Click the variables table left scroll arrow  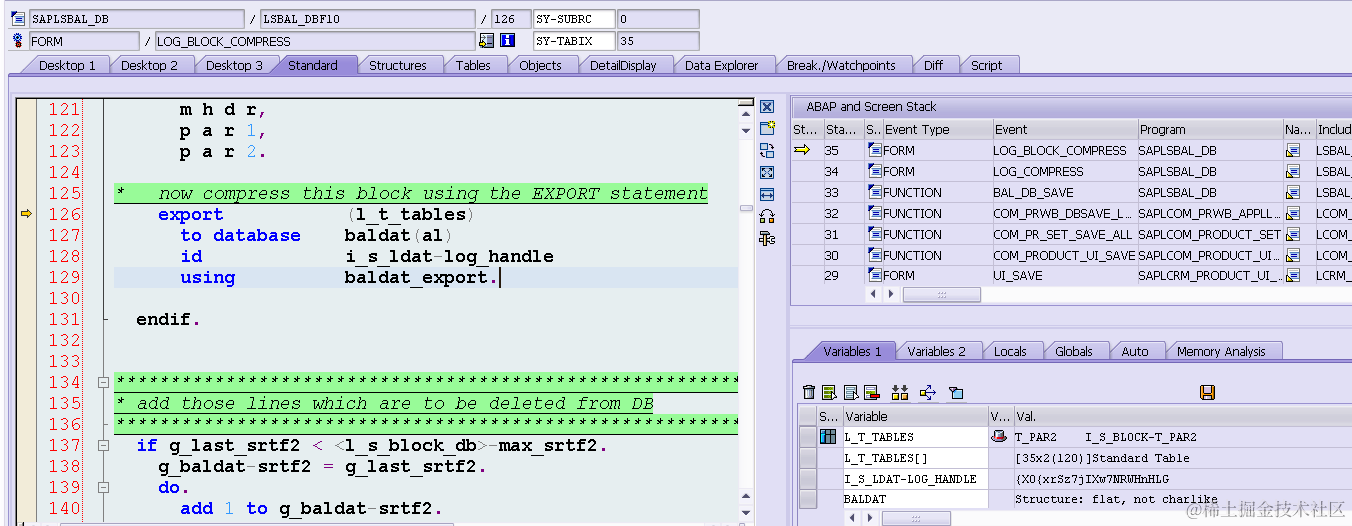[x=852, y=518]
